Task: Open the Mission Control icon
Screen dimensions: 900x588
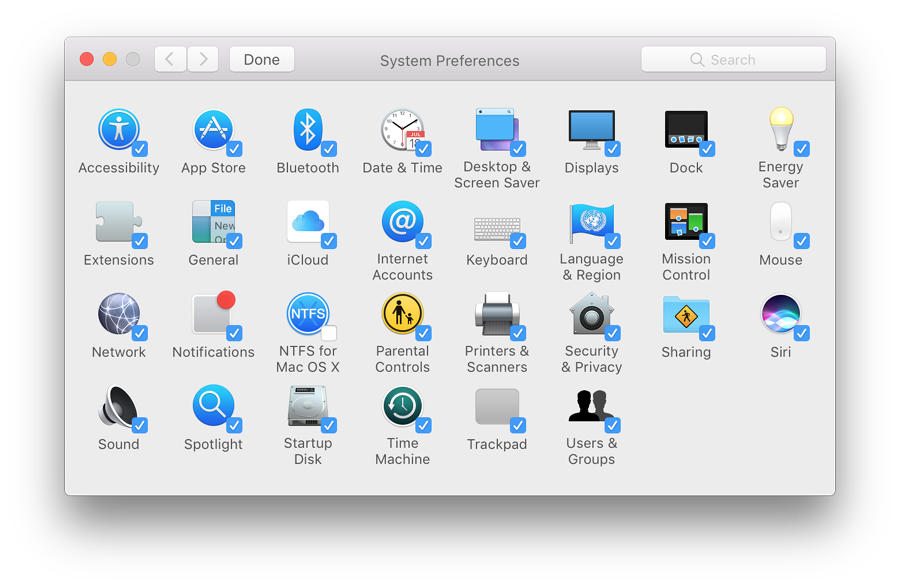Action: pyautogui.click(x=686, y=222)
